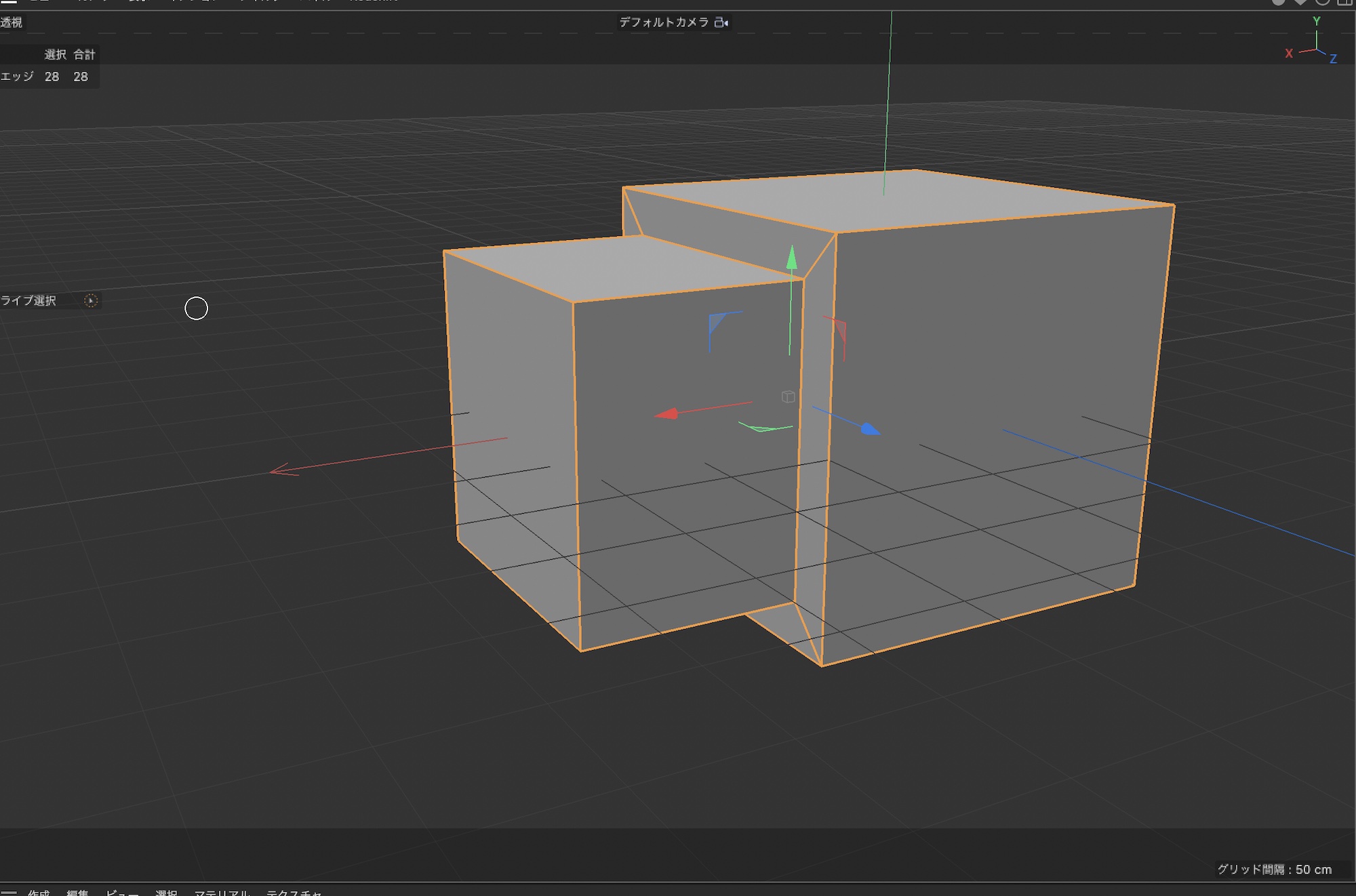This screenshot has height=896, width=1356.
Task: Click the blue XY plane handle
Action: pyautogui.click(x=717, y=322)
